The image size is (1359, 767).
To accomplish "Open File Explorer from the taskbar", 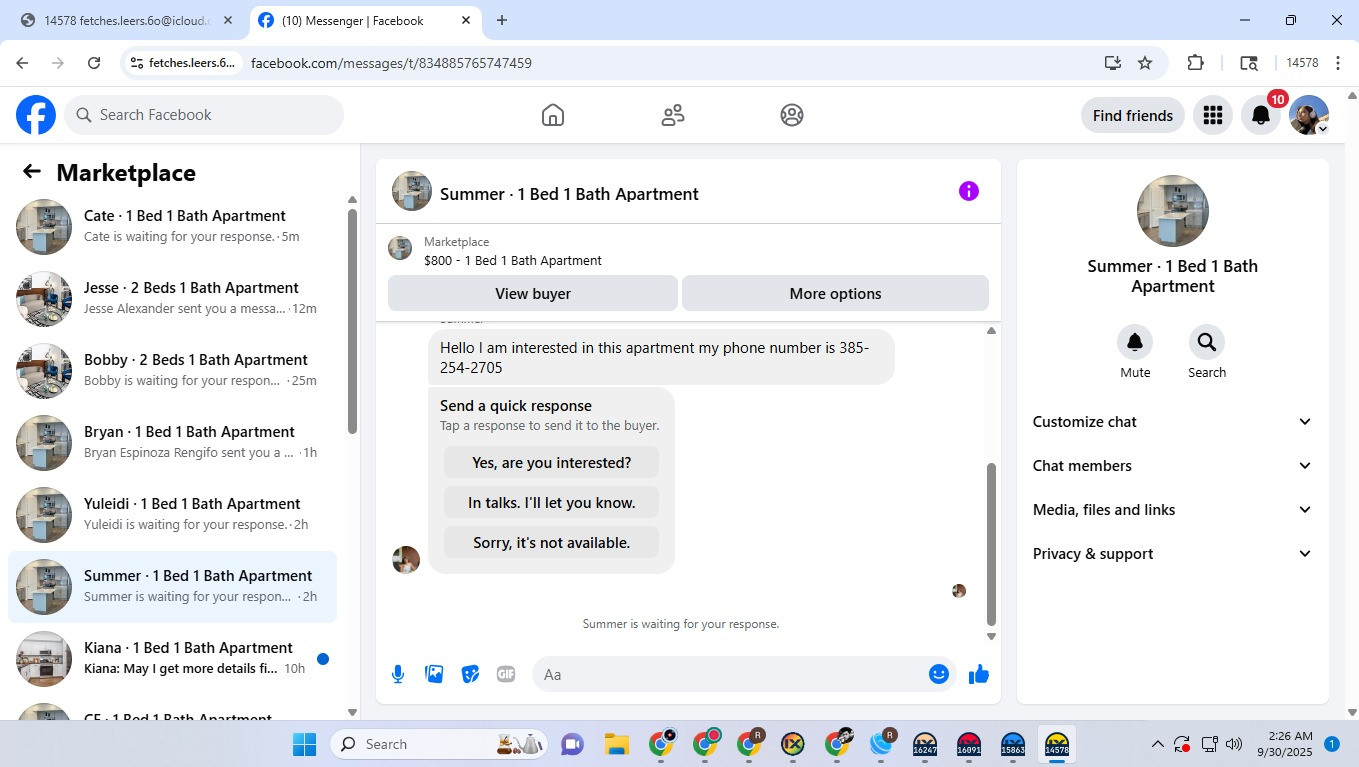I will (616, 744).
